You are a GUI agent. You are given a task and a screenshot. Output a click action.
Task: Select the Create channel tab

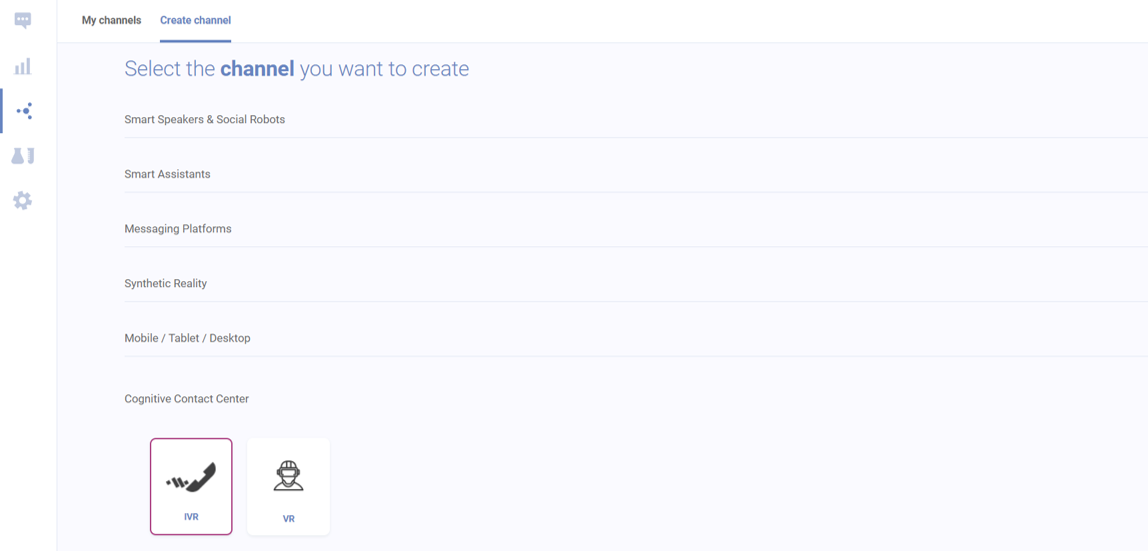195,20
